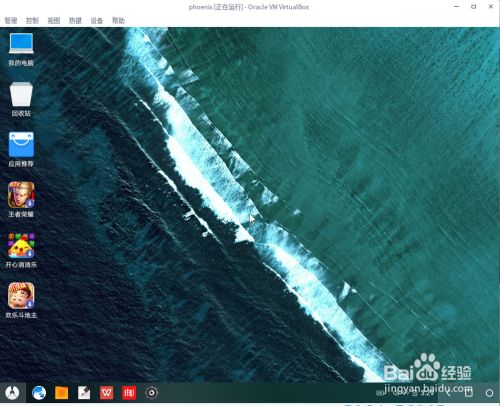The image size is (500, 406).
Task: Open the 热键 menu
Action: click(75, 21)
